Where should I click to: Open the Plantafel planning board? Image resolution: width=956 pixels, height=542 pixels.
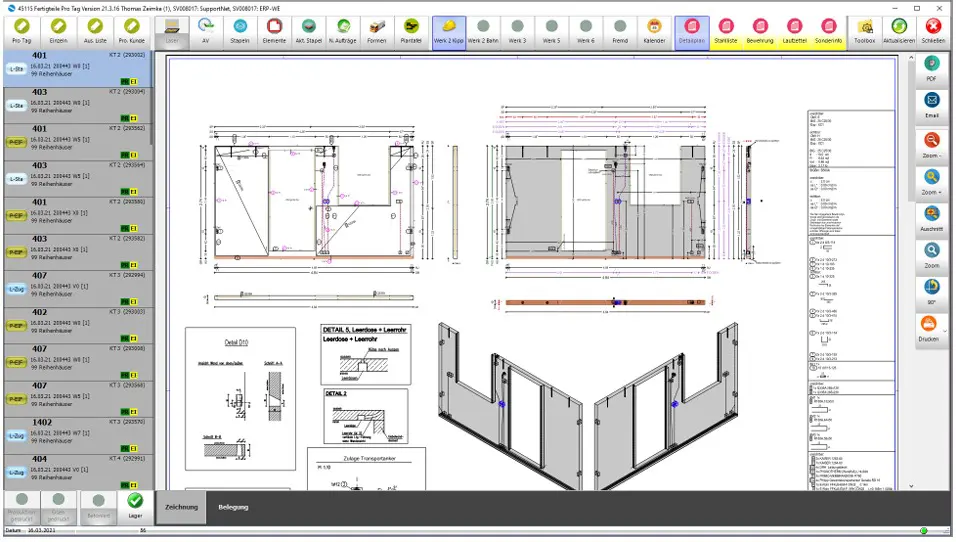(x=411, y=31)
